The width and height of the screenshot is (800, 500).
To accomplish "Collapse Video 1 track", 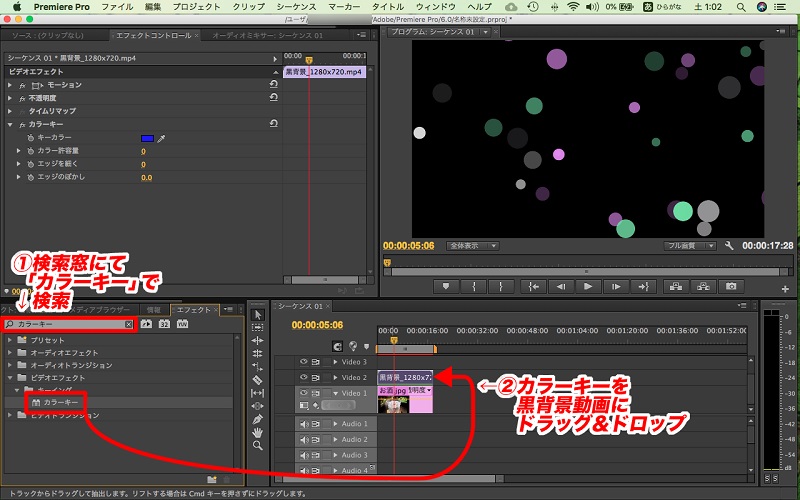I will click(x=336, y=393).
